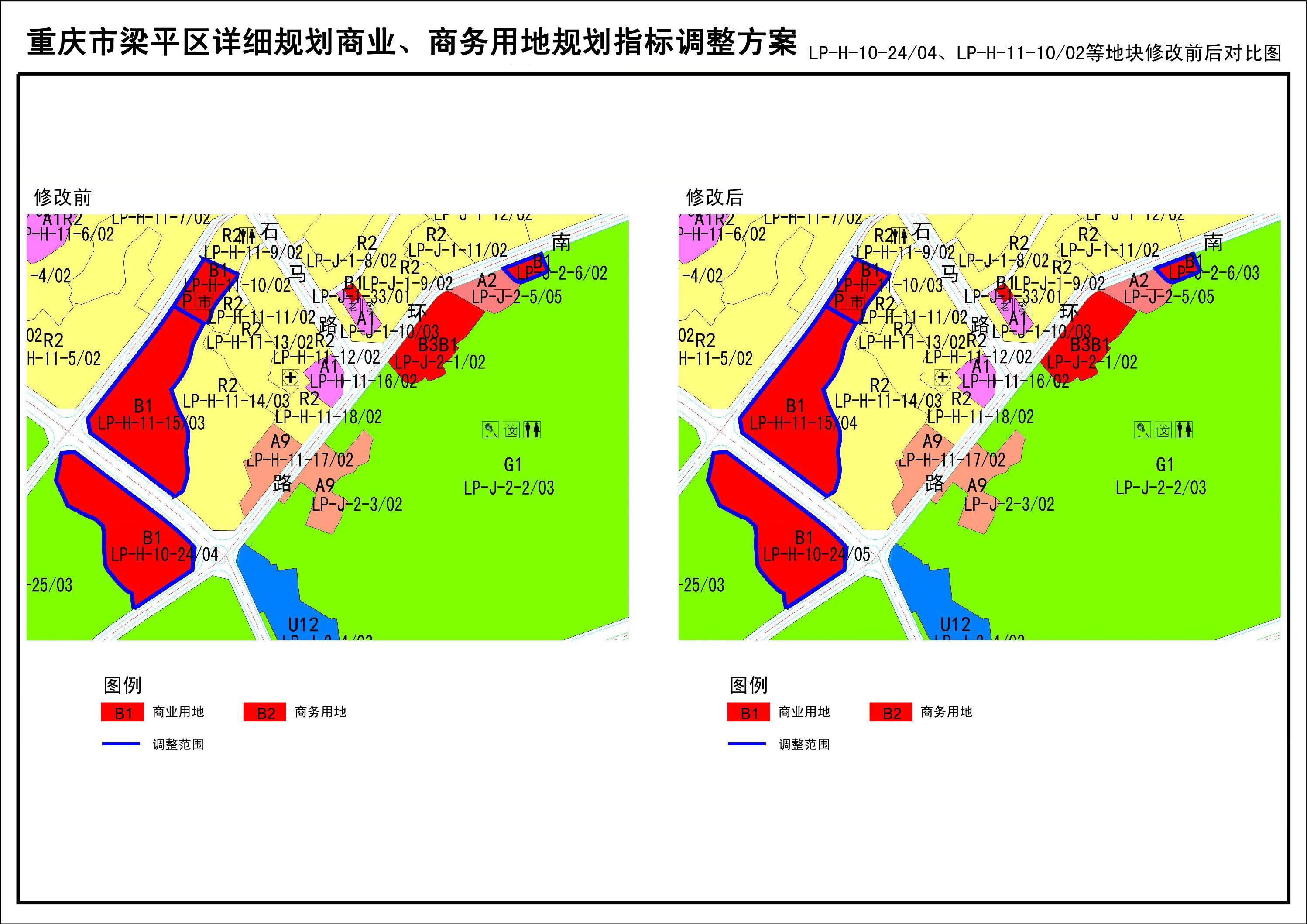Viewport: 1307px width, 924px height.
Task: Click the LP-H-10-24/05 parcel label
Action: (816, 554)
